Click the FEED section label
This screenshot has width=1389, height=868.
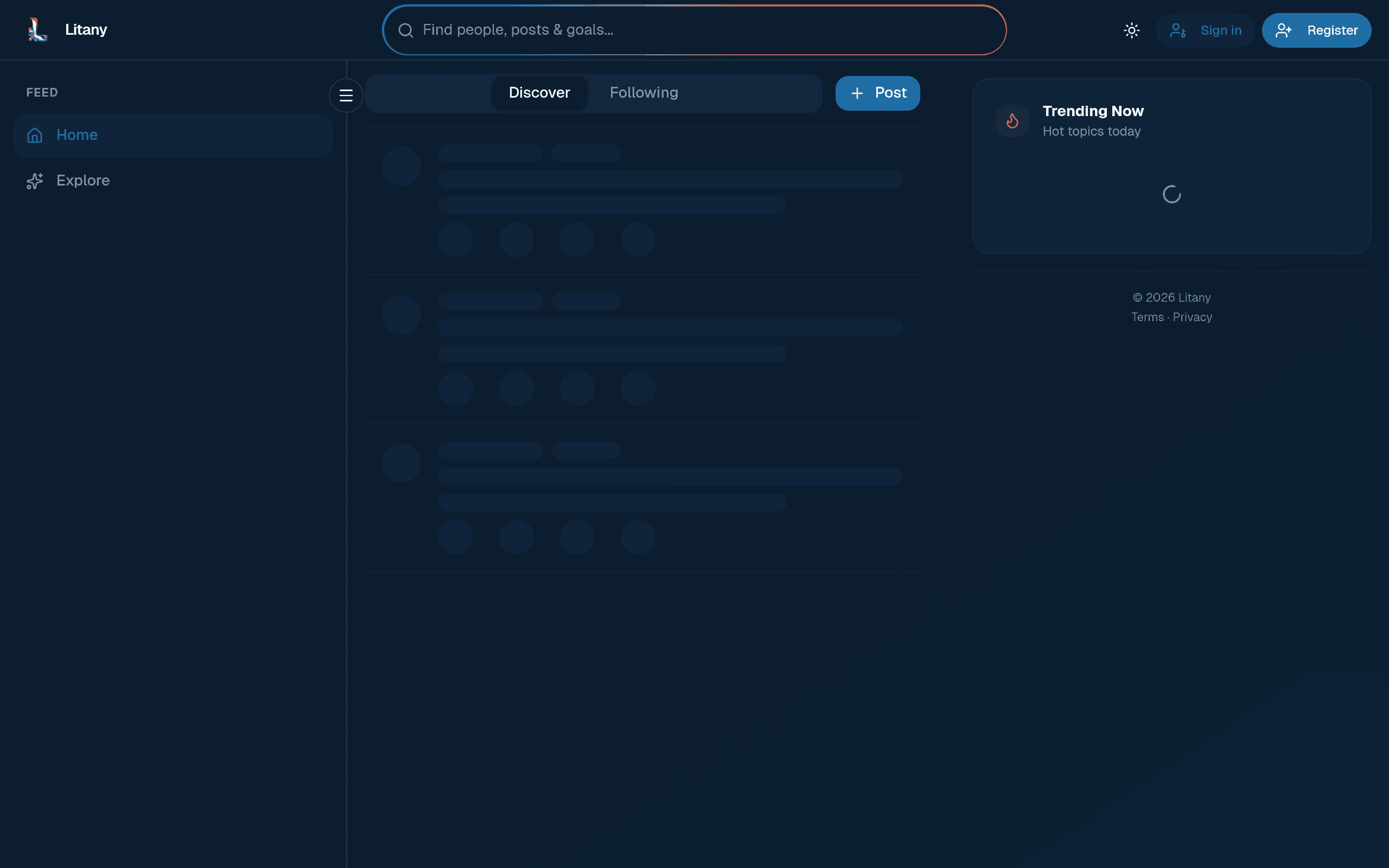[42, 92]
